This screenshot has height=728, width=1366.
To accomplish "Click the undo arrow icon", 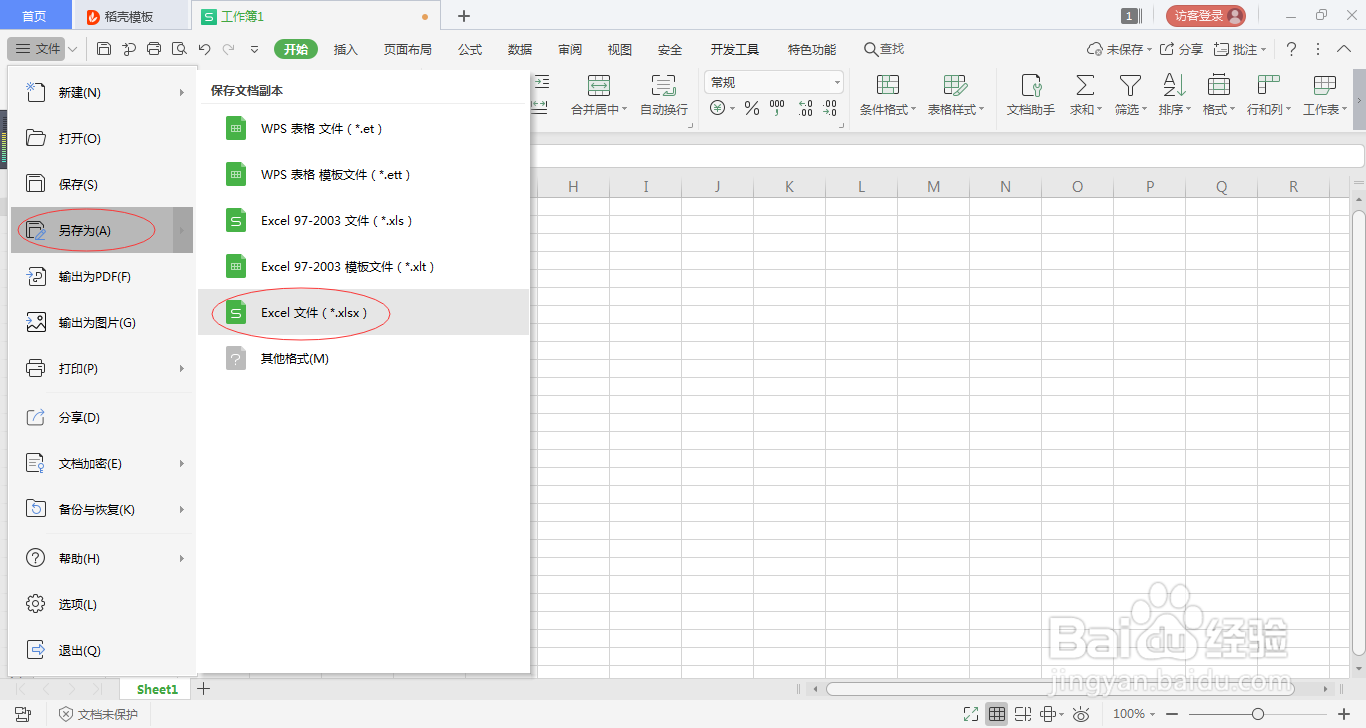I will [204, 49].
